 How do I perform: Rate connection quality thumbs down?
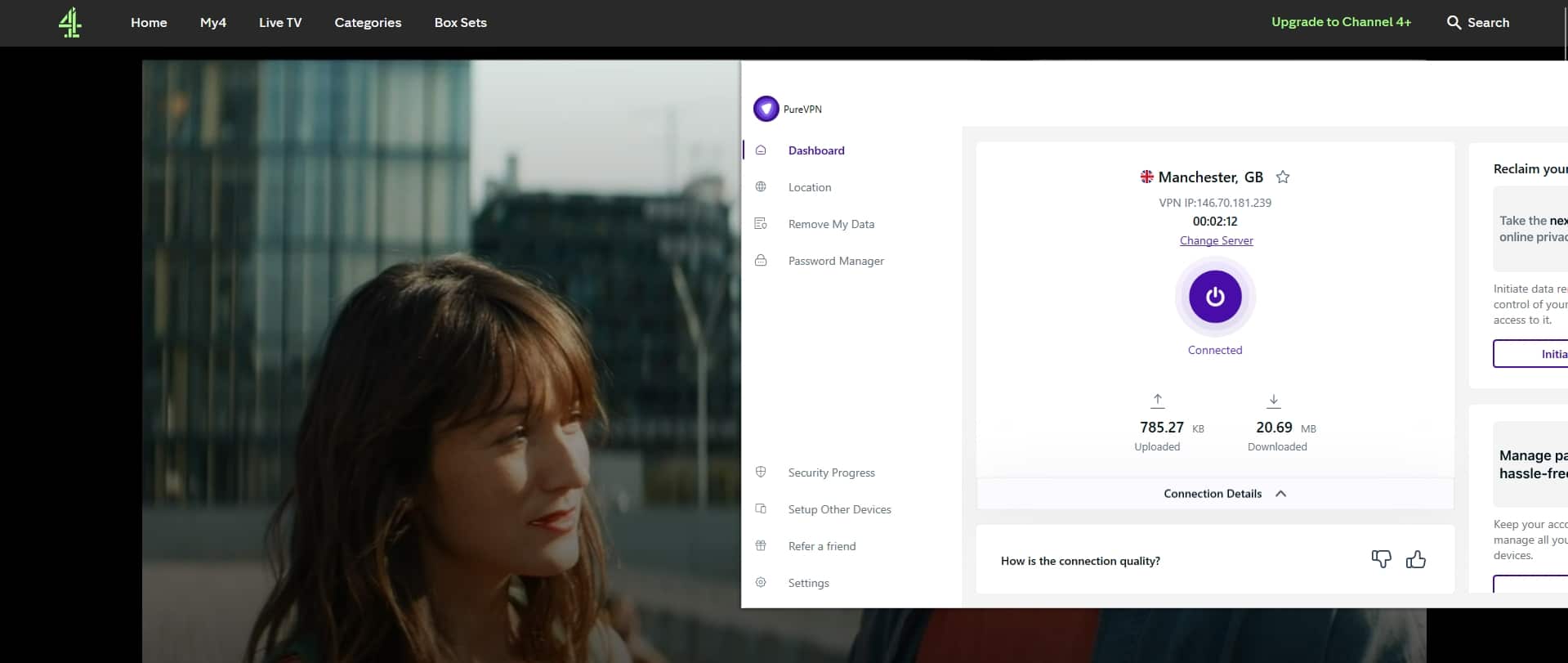click(x=1381, y=559)
